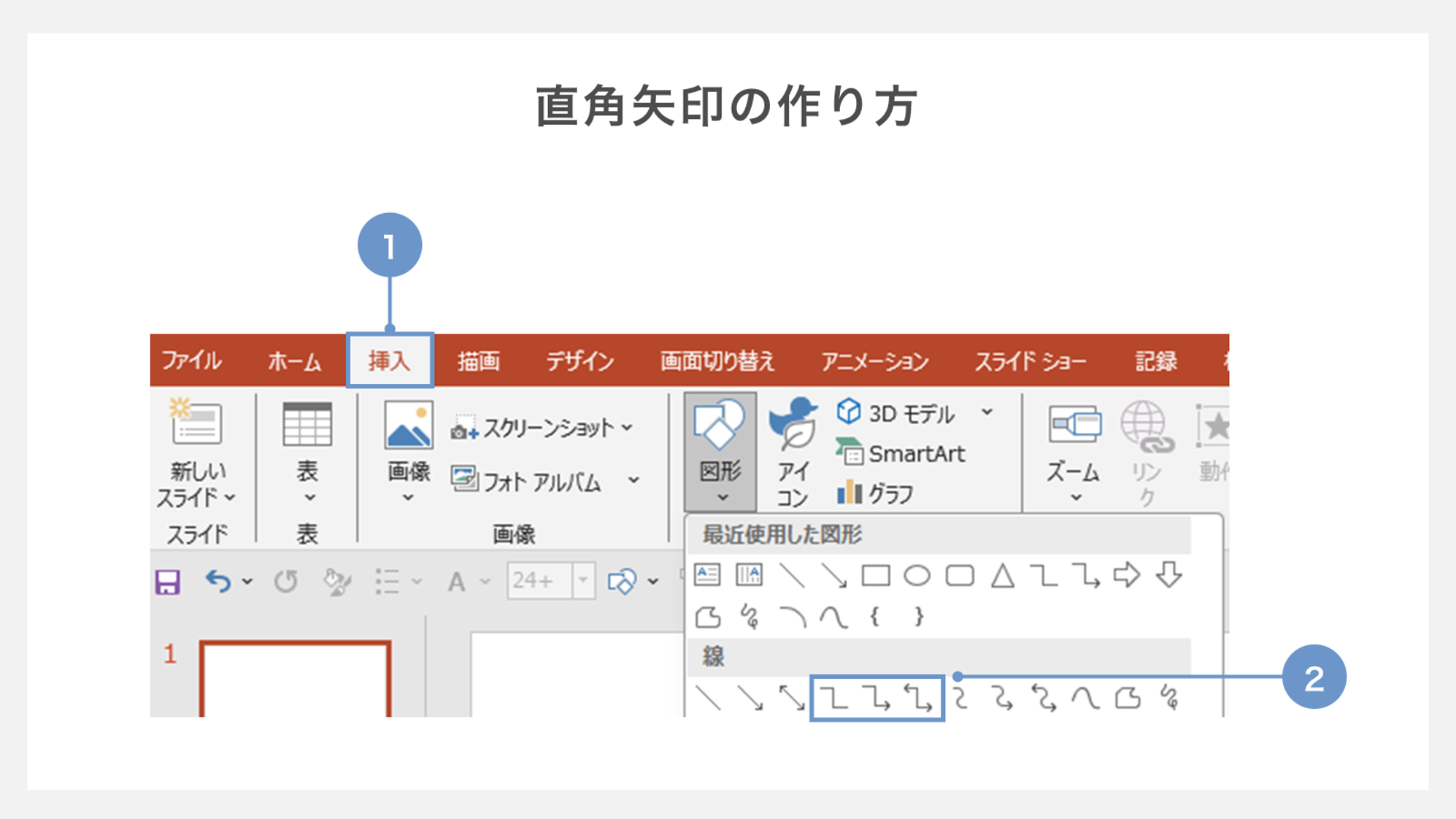The image size is (1456, 819).
Task: Click the shapes icon in quick access toolbar
Action: coord(623,581)
